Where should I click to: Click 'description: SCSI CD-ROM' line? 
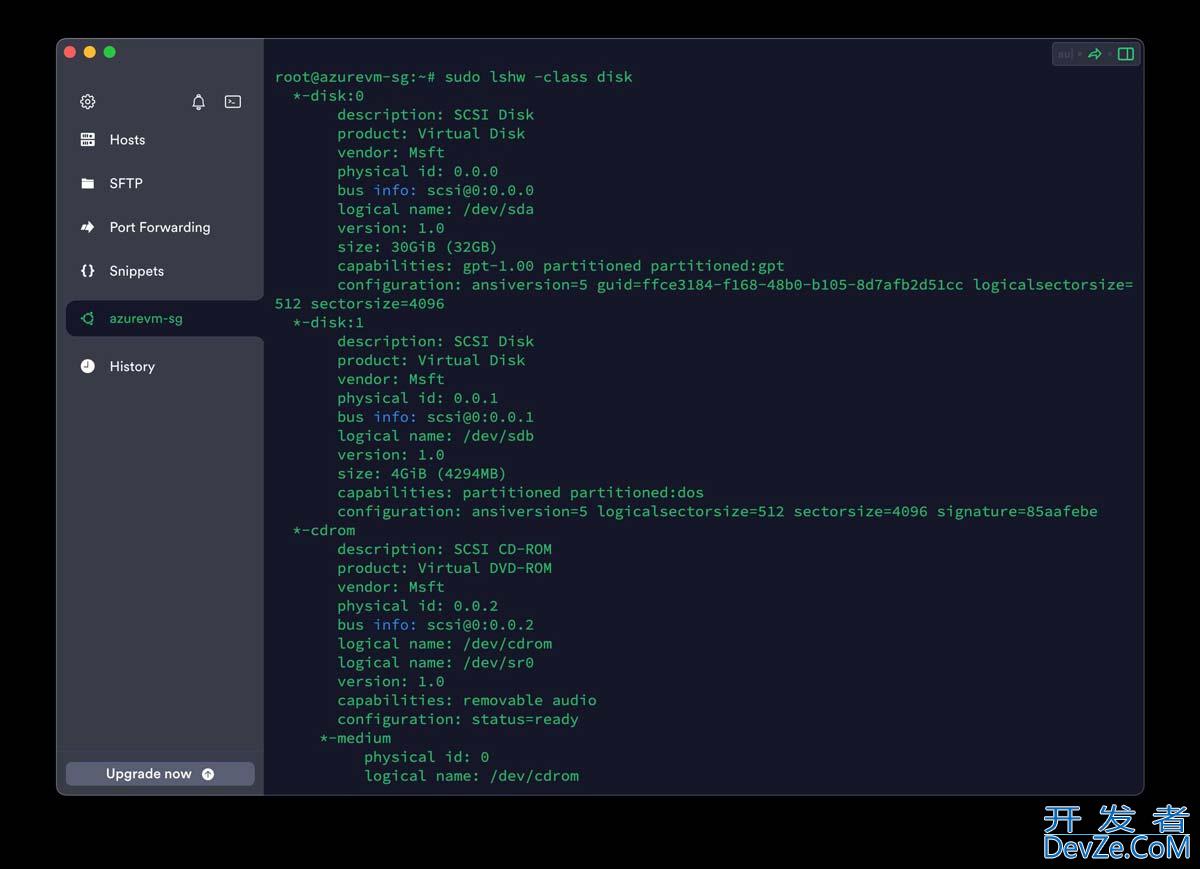click(x=444, y=549)
